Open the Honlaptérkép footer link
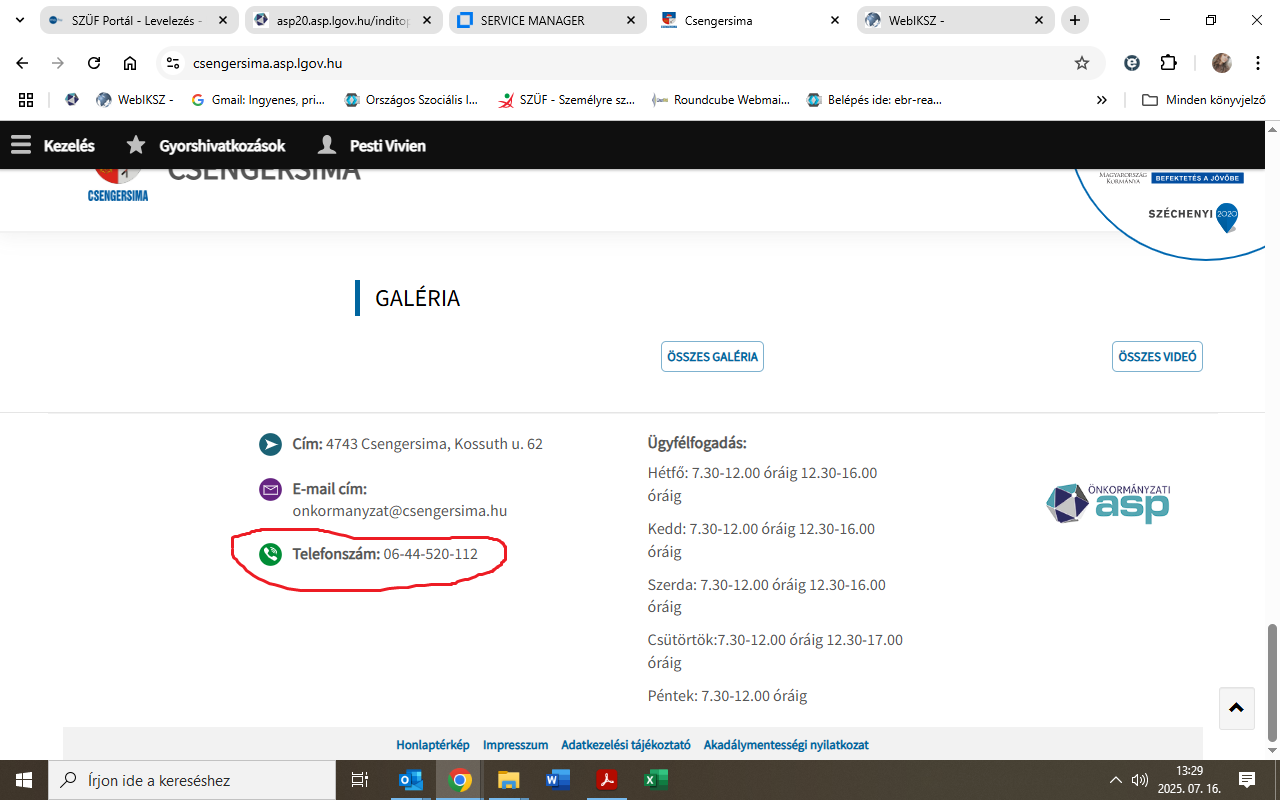The image size is (1280, 800). click(433, 745)
